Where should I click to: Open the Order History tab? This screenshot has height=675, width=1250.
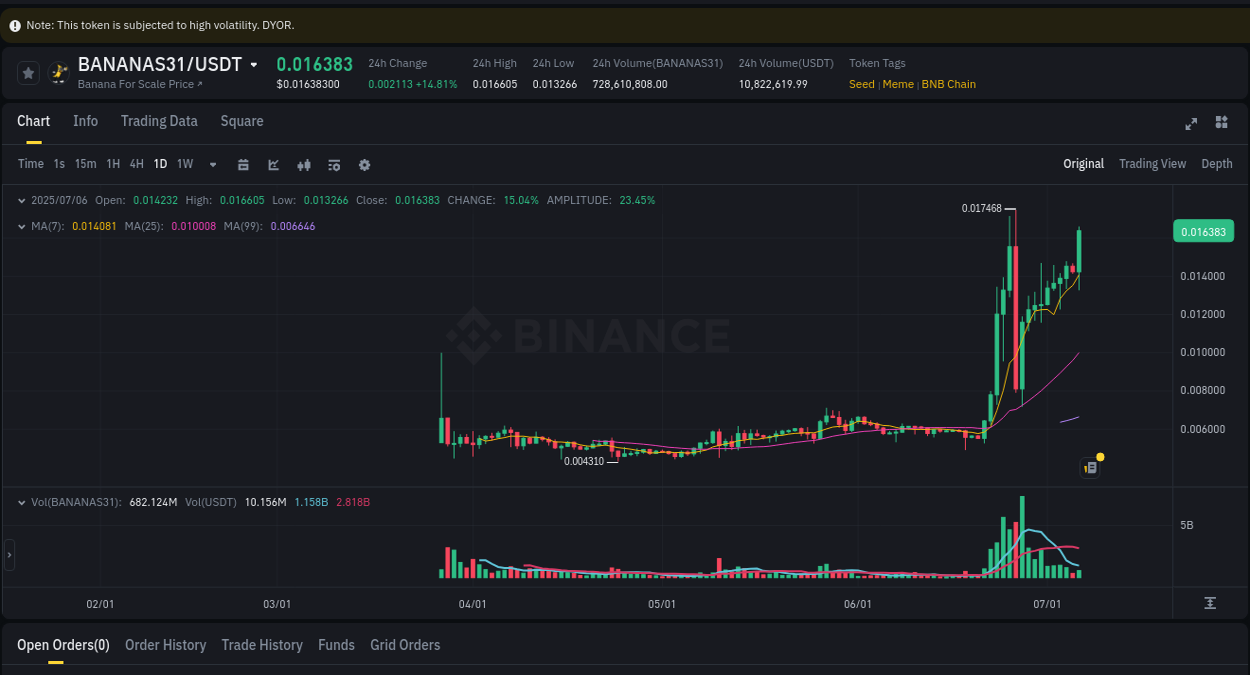tap(165, 645)
